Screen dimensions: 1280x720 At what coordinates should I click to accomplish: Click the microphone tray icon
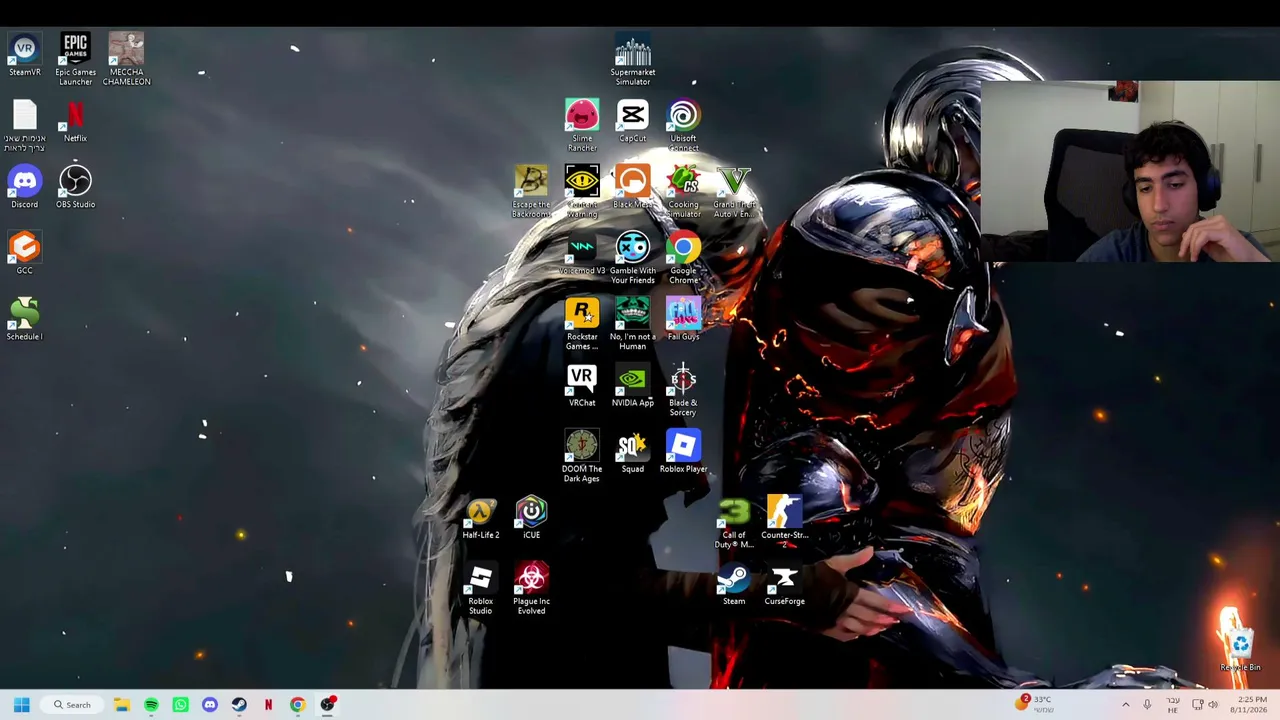(1147, 705)
